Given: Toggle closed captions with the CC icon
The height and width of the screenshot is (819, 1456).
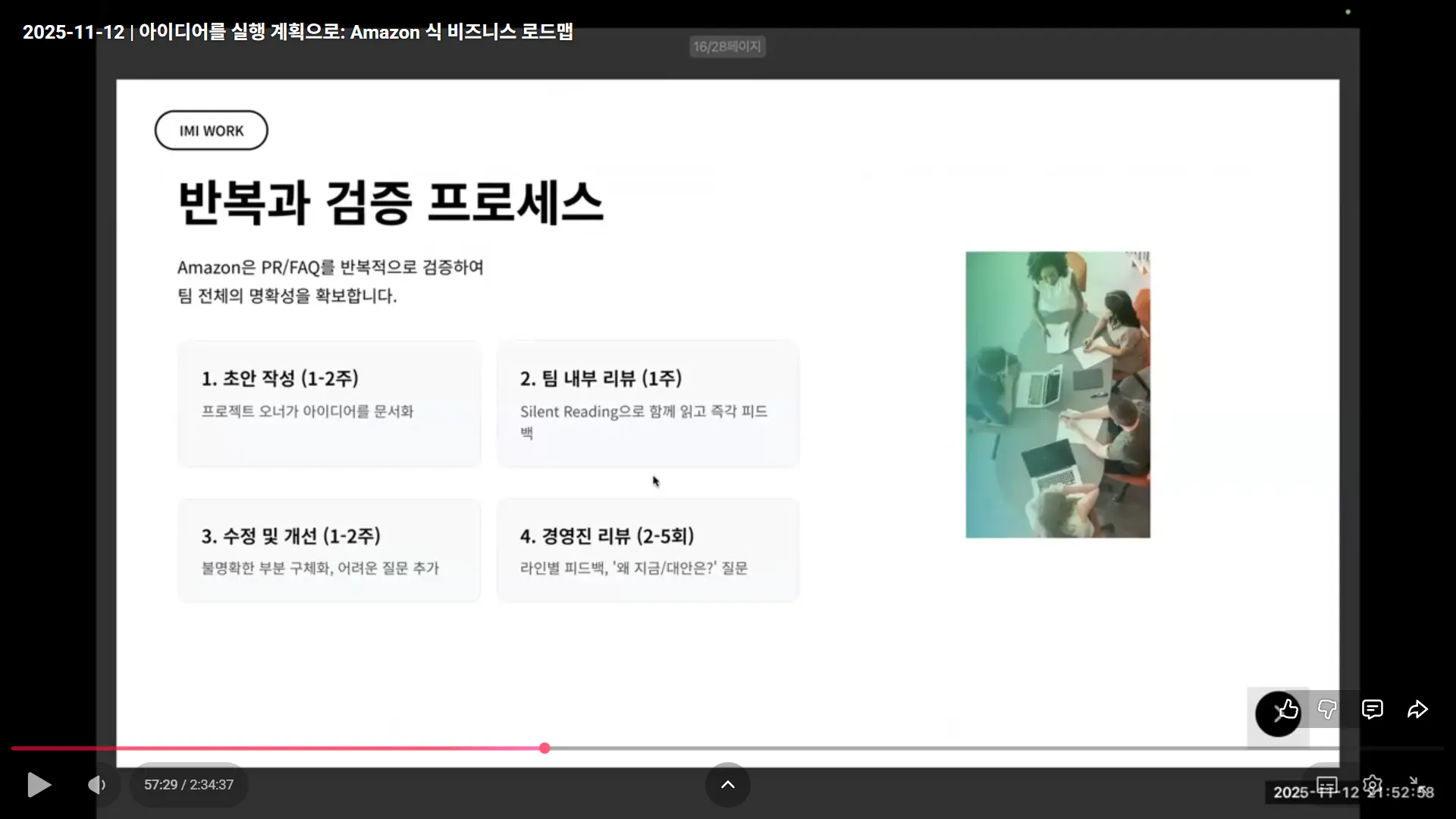Looking at the screenshot, I should pos(1326,785).
